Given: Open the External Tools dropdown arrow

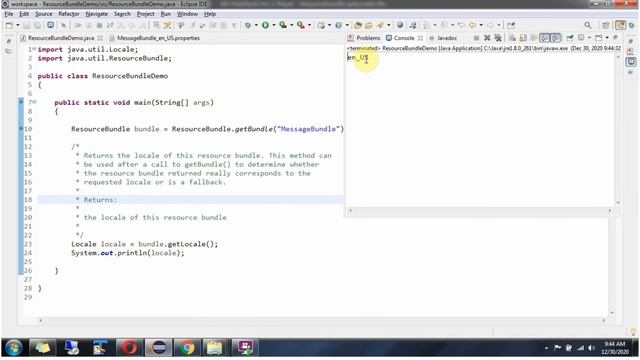Looking at the screenshot, I should point(309,25).
